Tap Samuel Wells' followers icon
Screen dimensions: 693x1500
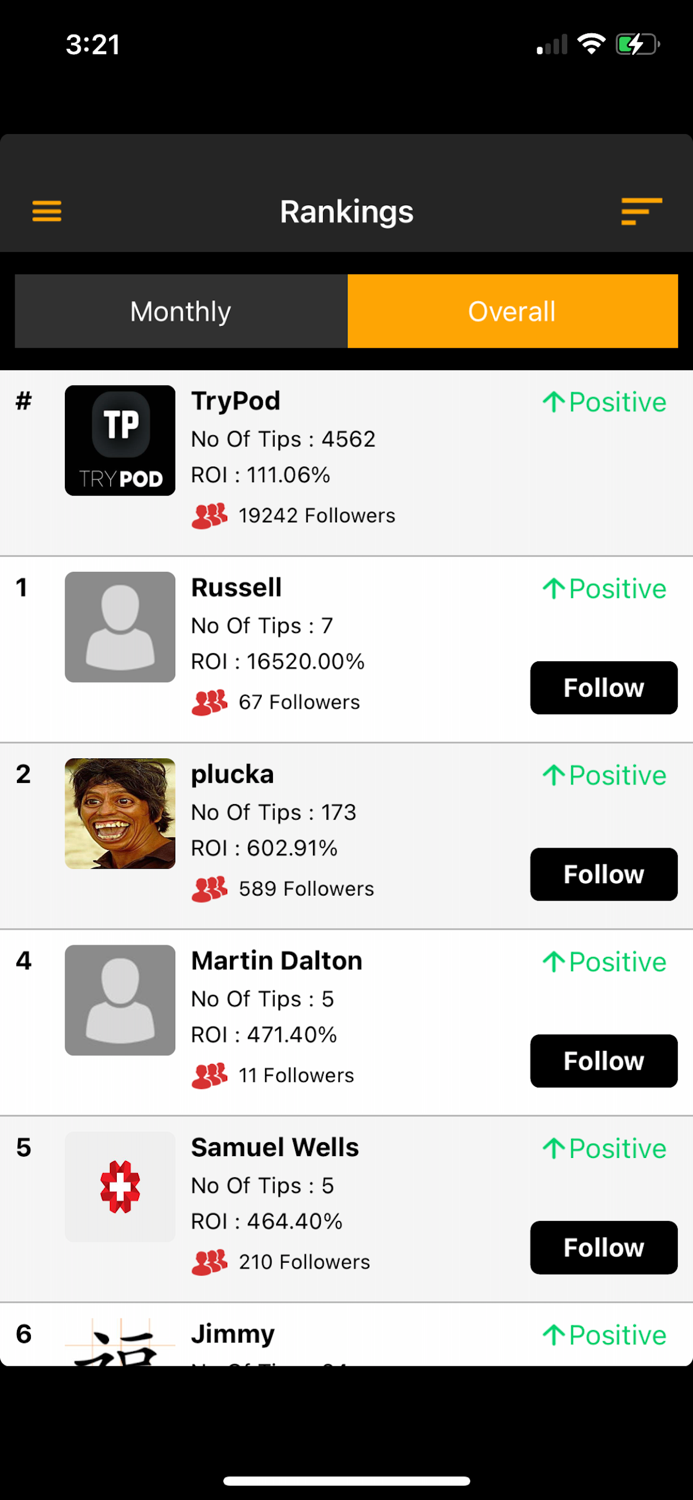point(209,1262)
